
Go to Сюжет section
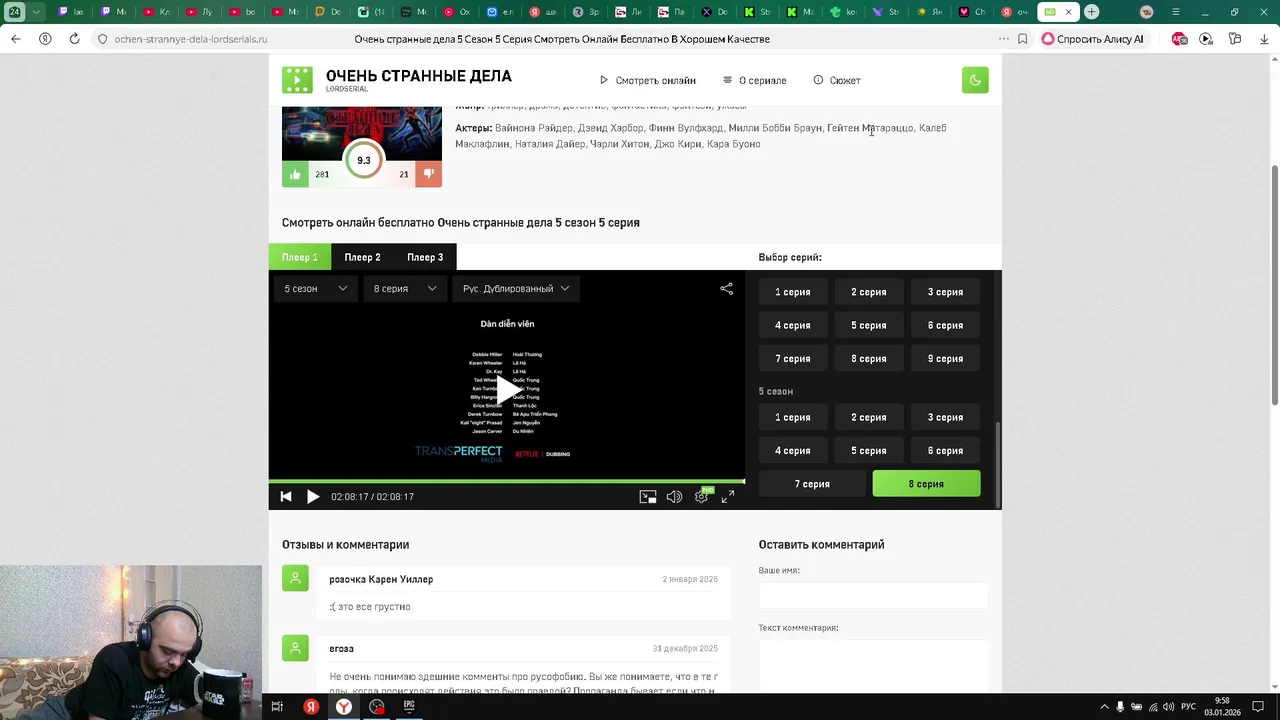pyautogui.click(x=837, y=80)
